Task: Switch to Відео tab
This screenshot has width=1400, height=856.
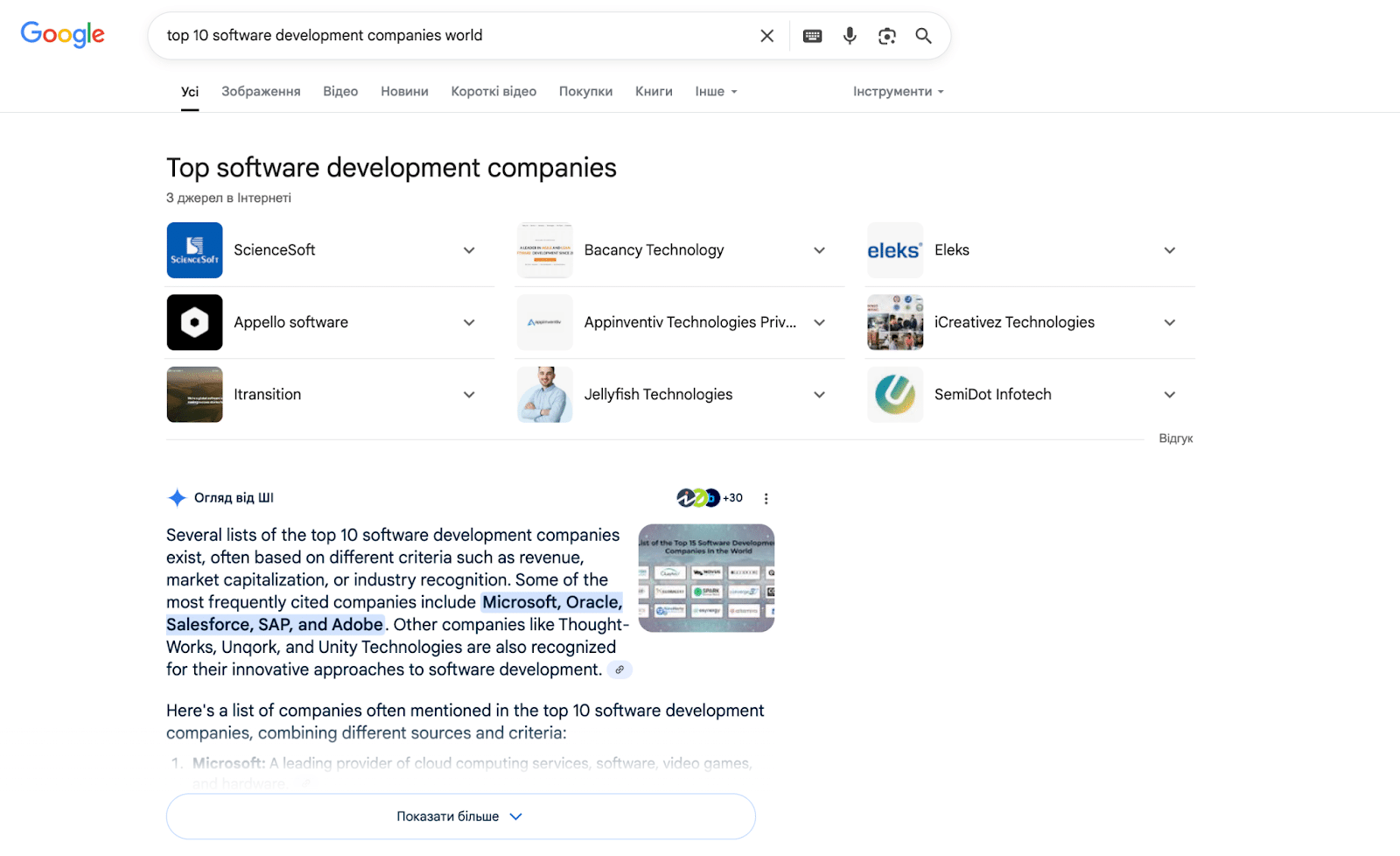Action: tap(340, 91)
